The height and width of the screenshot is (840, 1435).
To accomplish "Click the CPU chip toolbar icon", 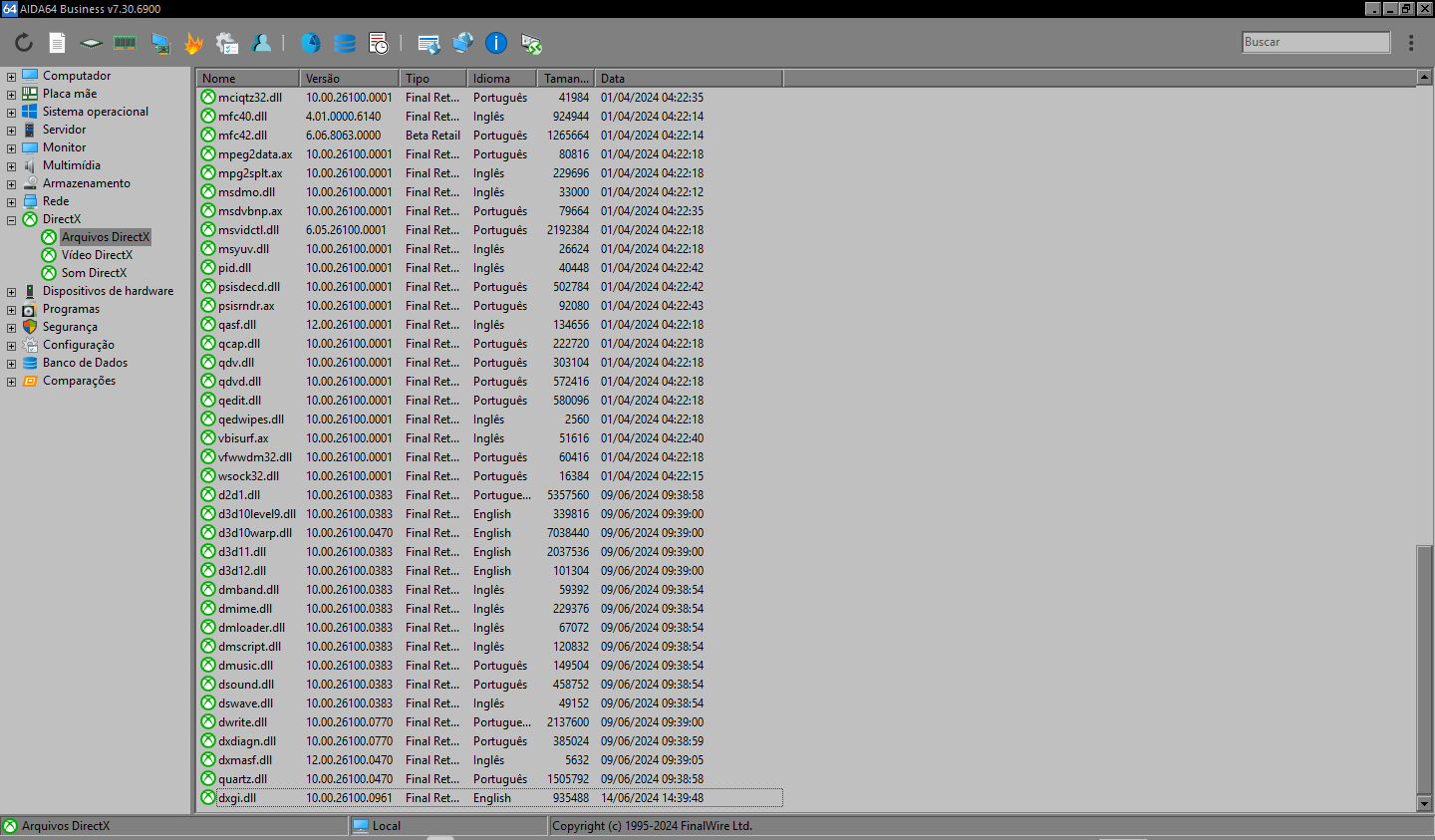I will click(x=92, y=43).
